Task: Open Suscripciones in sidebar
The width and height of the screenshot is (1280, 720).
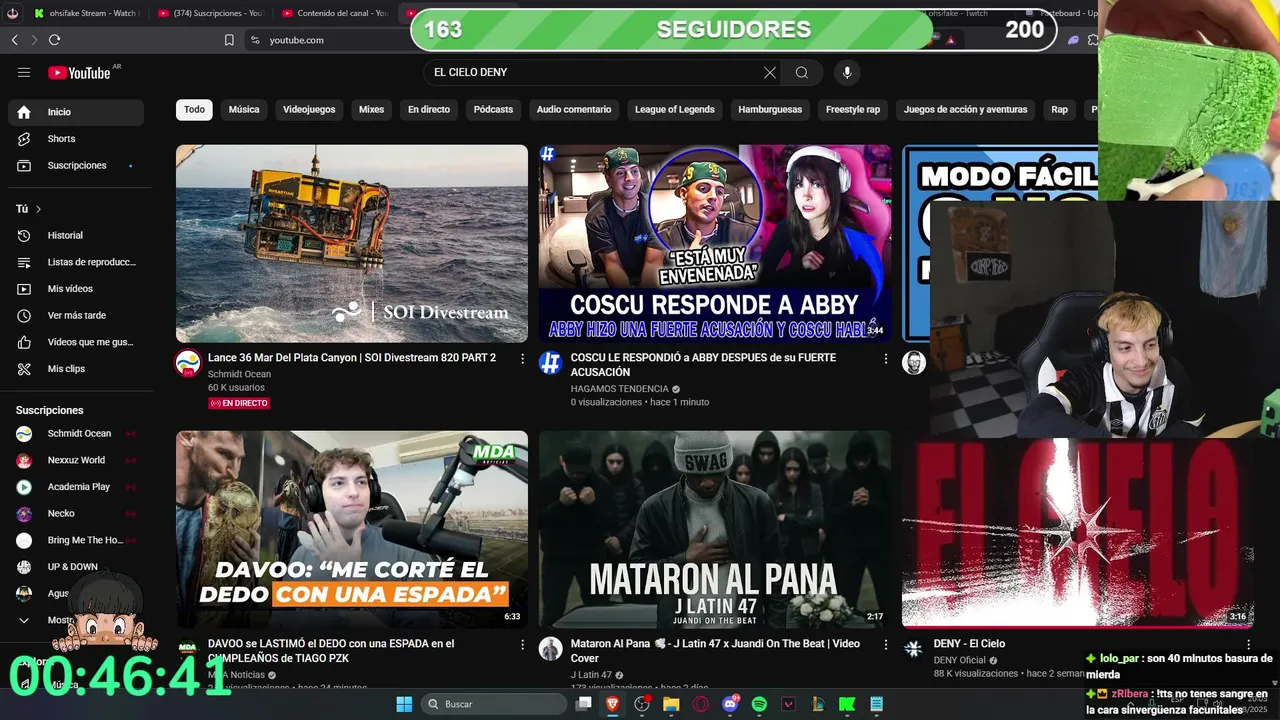Action: (76, 165)
